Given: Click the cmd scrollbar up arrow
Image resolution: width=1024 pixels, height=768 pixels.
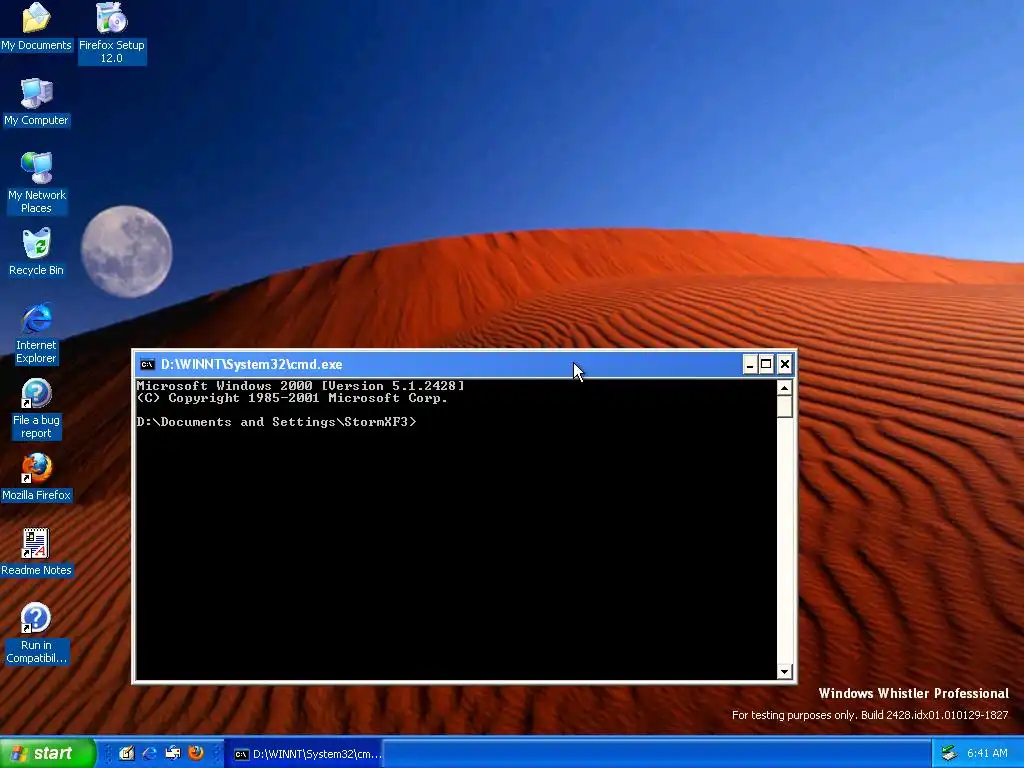Looking at the screenshot, I should pyautogui.click(x=785, y=388).
